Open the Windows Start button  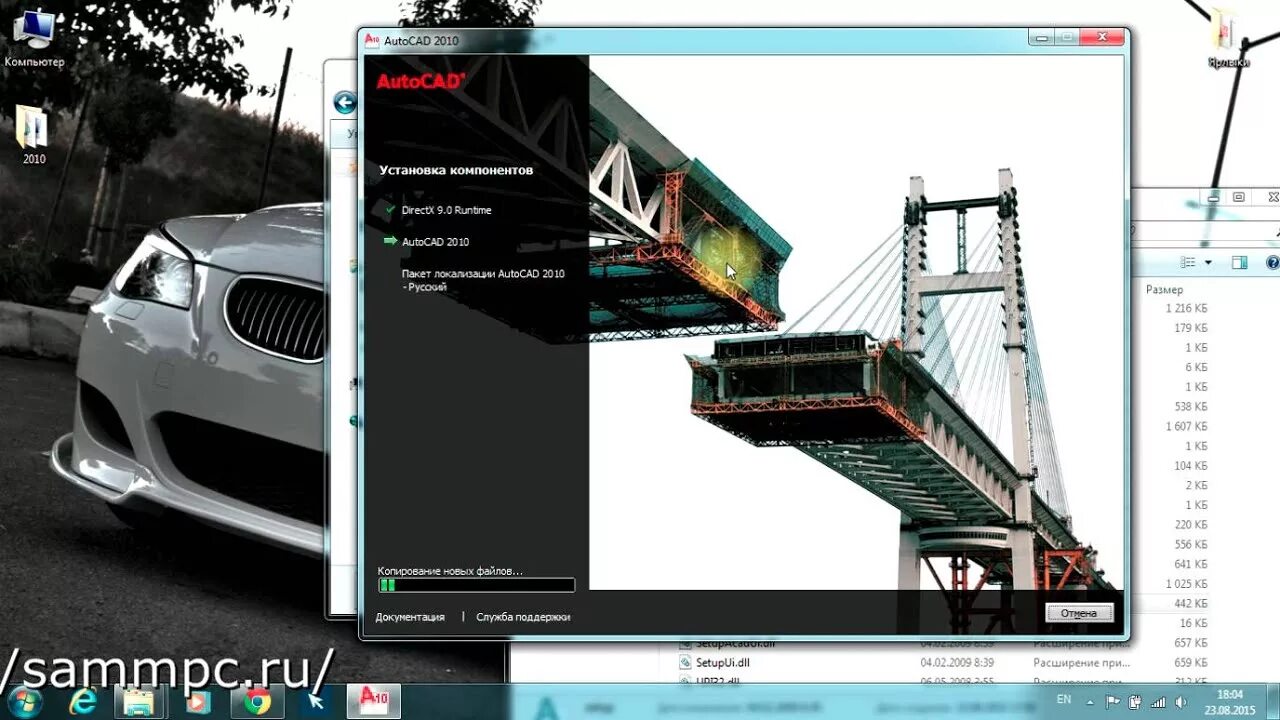coord(23,703)
